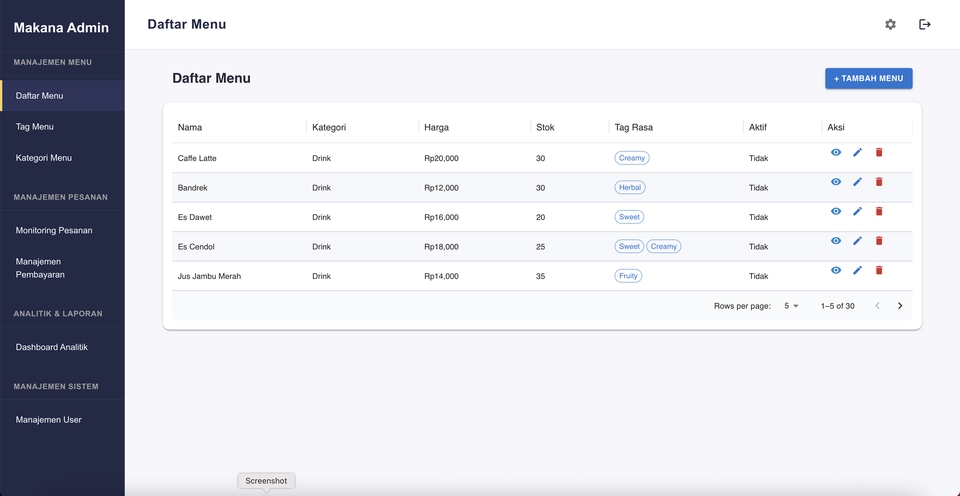Delete the Caffe Latte menu item
This screenshot has width=960, height=496.
[879, 153]
